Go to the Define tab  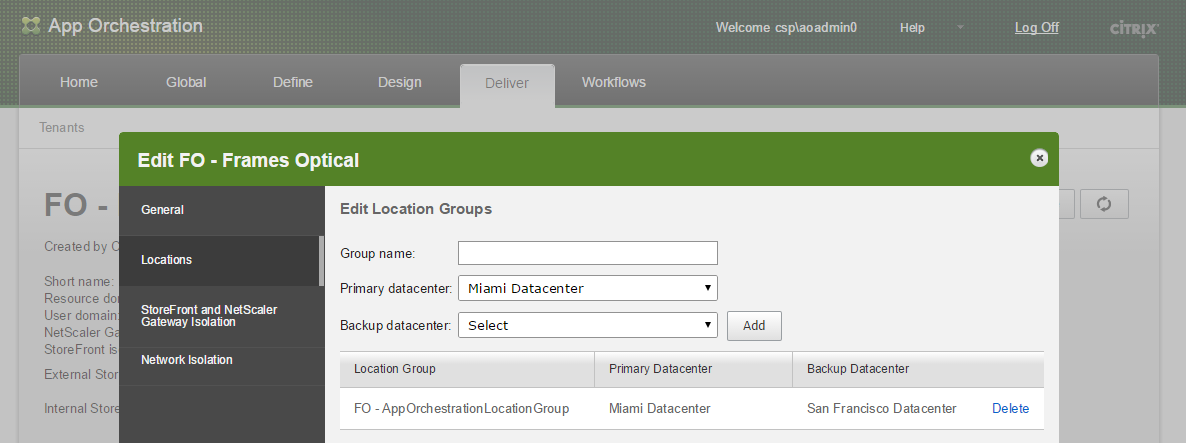pyautogui.click(x=293, y=82)
